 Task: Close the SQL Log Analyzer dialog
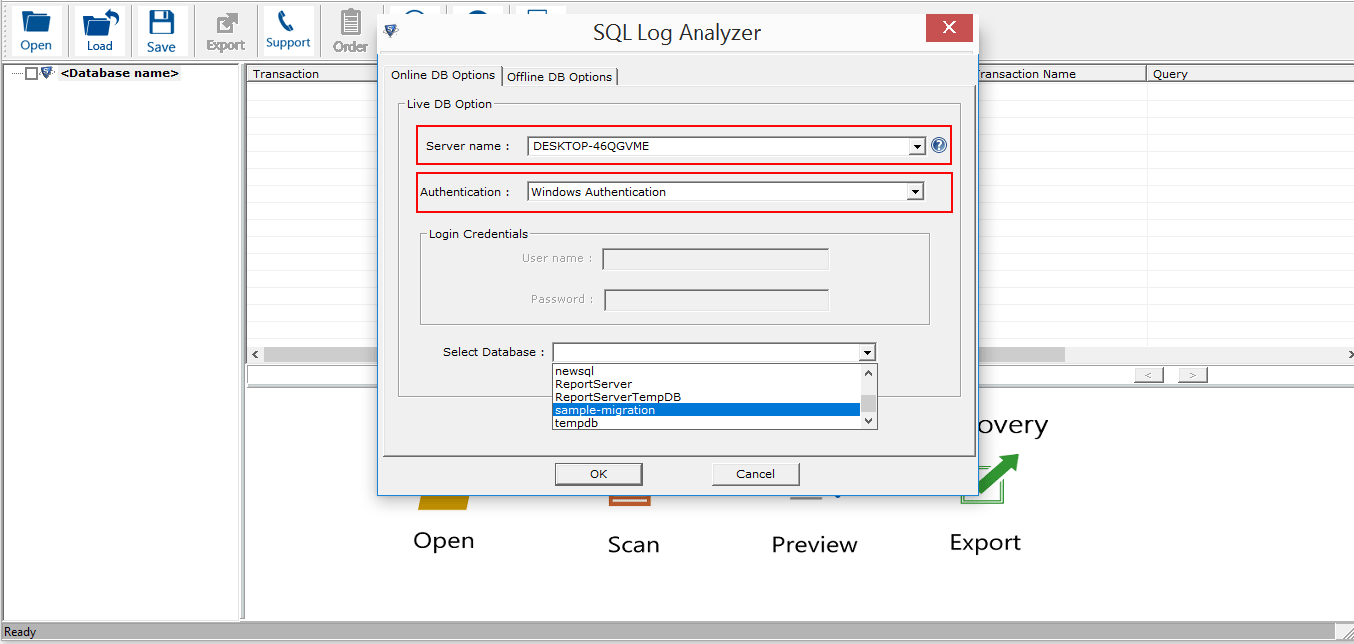tap(949, 27)
